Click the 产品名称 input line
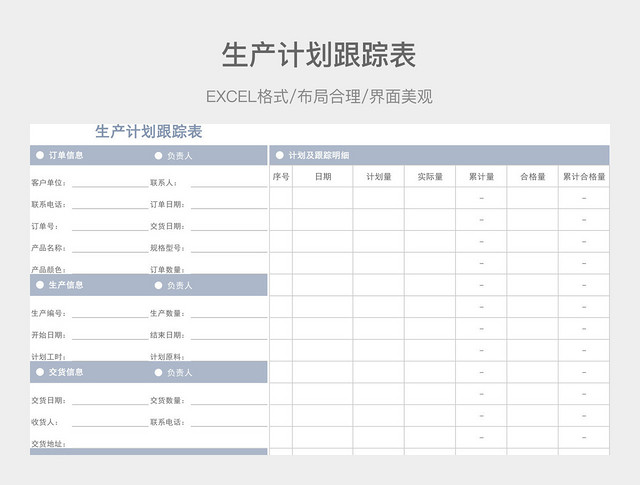 point(110,248)
